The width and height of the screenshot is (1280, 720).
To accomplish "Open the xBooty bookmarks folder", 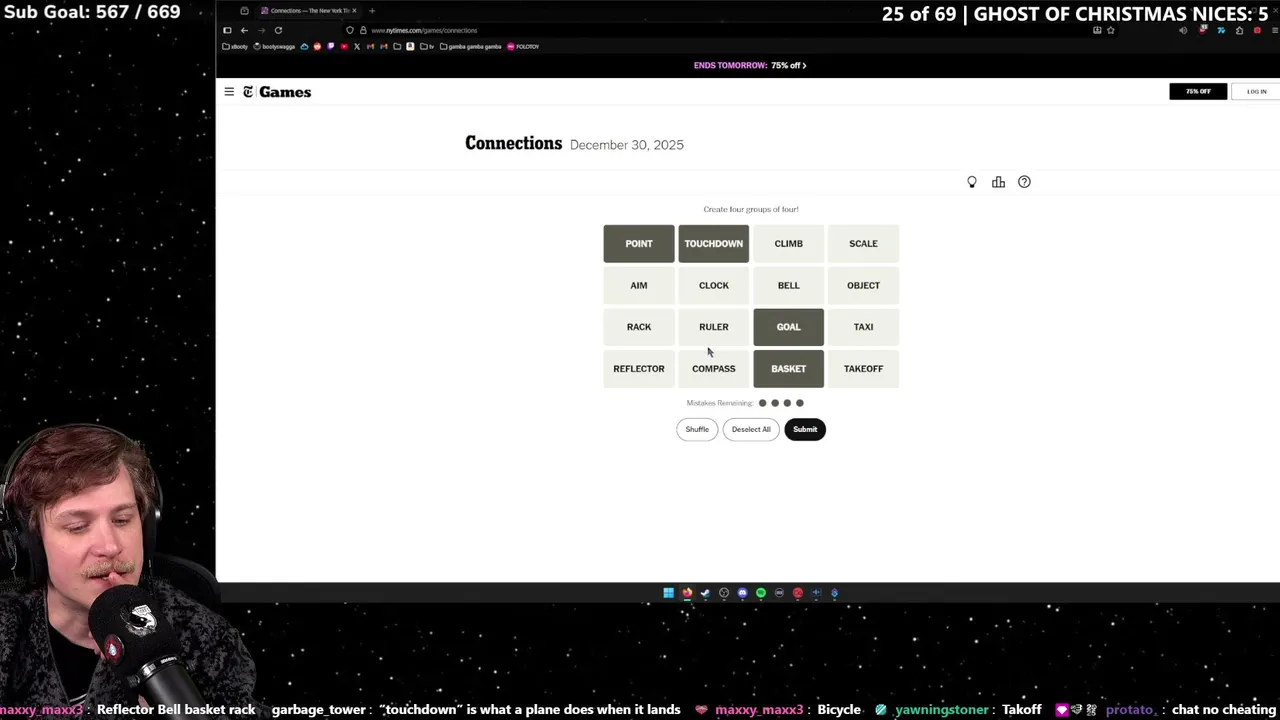I will point(235,46).
